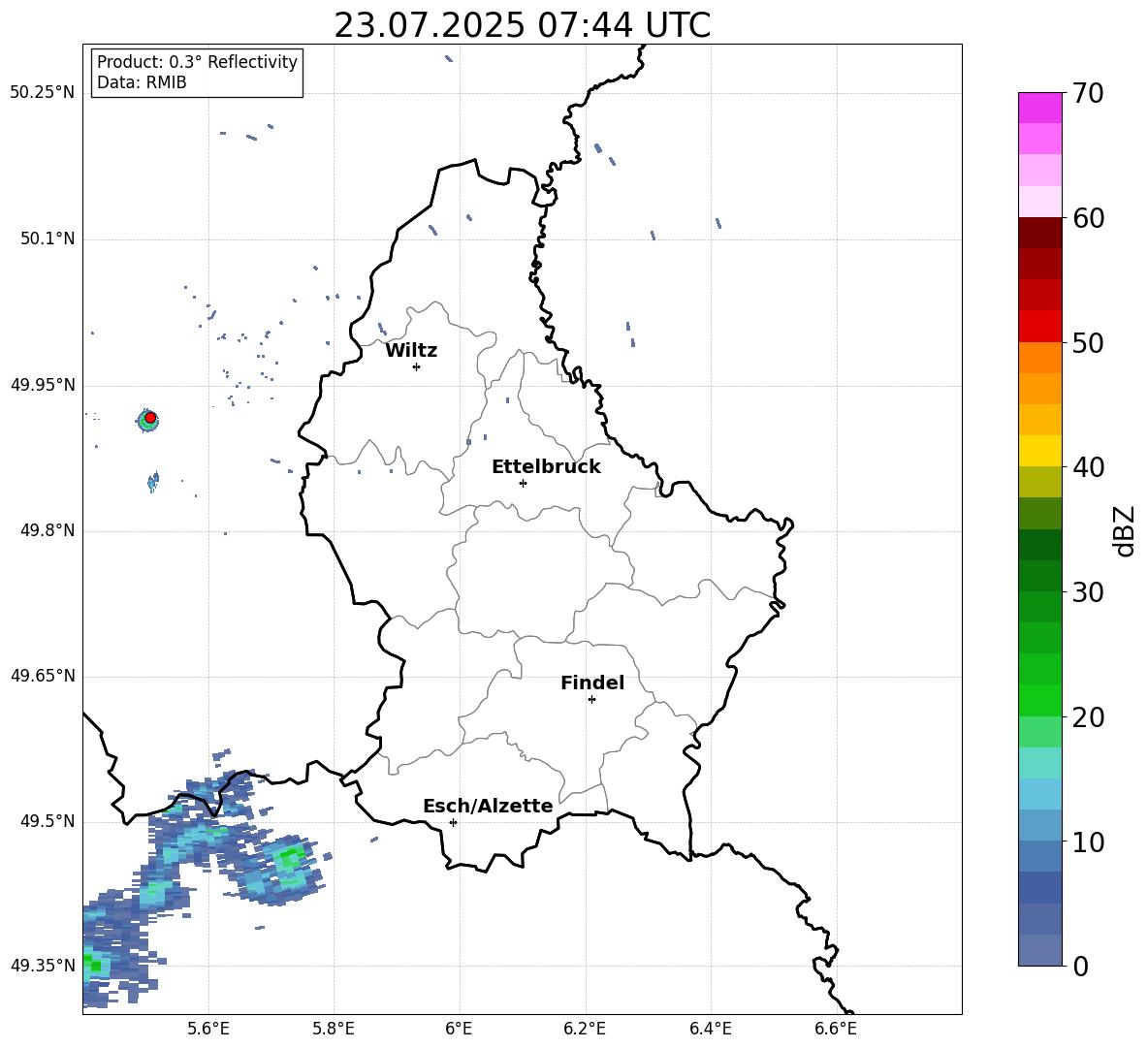Select the Ettelbruck station label
Screen dimensions: 1148x1048
click(546, 467)
